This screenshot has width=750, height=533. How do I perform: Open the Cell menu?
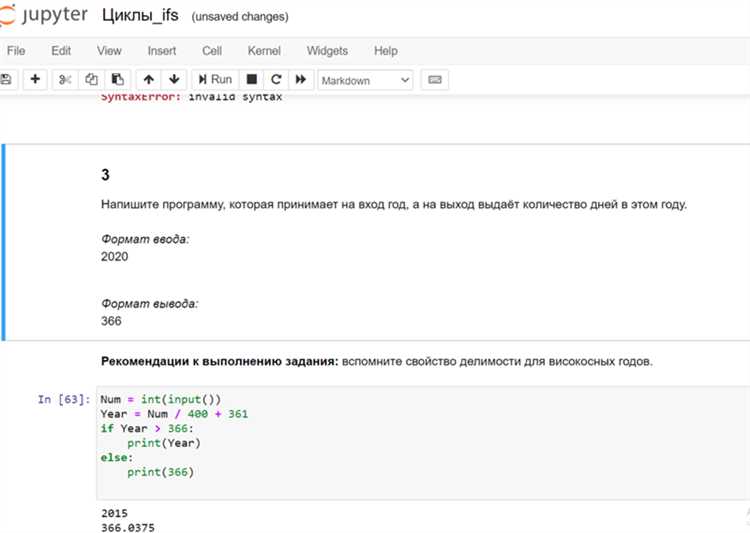pyautogui.click(x=212, y=51)
